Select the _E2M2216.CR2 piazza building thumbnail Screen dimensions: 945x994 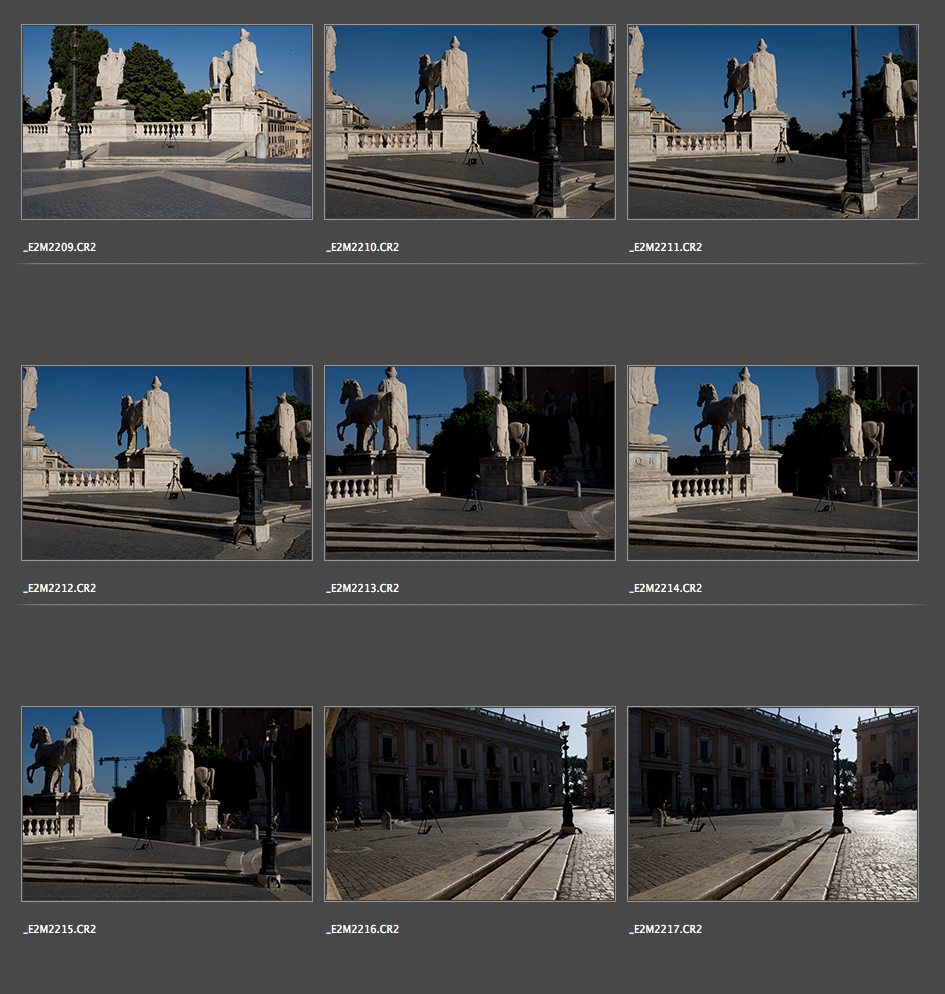(469, 804)
